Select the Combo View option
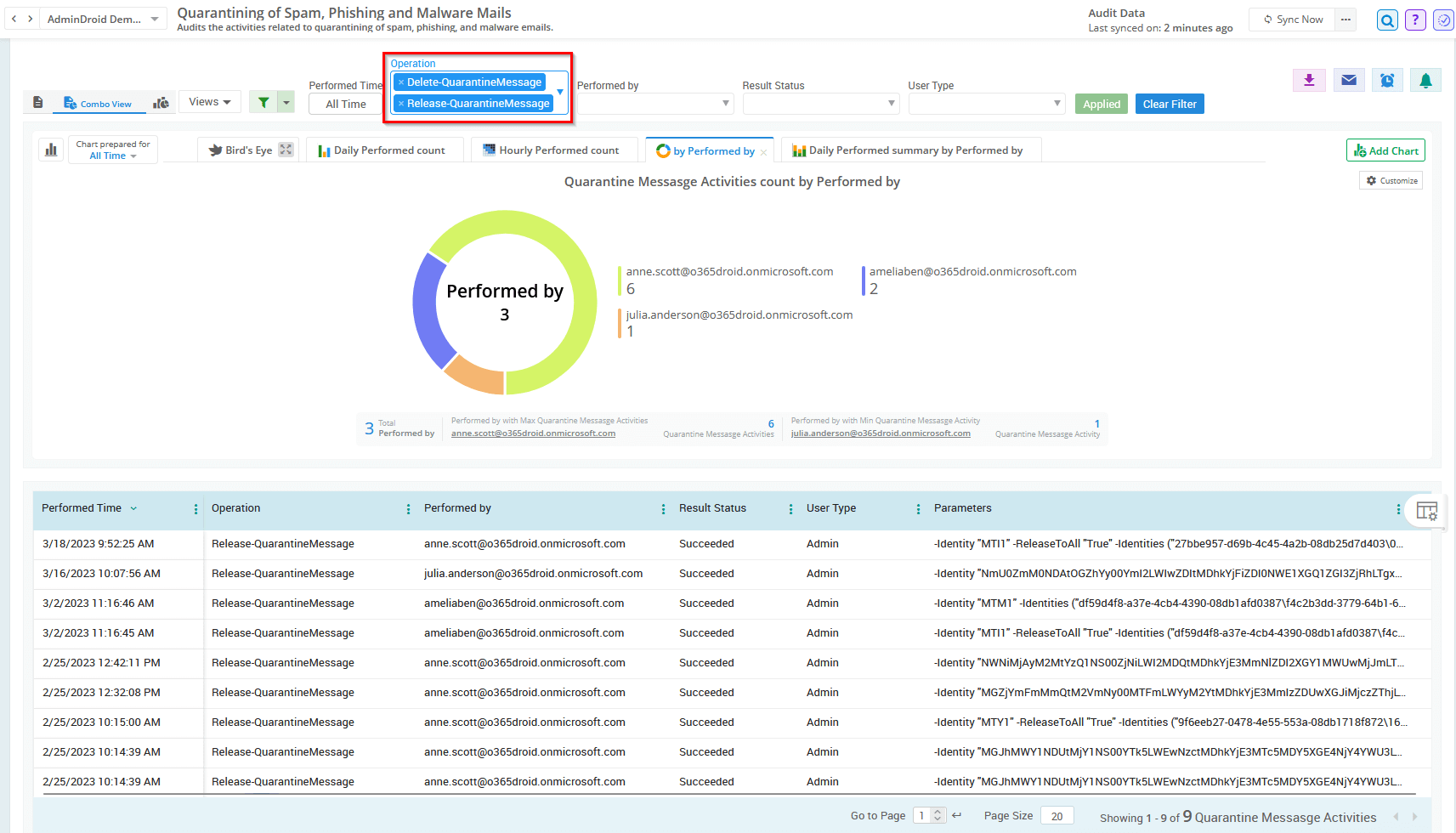The image size is (1456, 833). coord(98,104)
